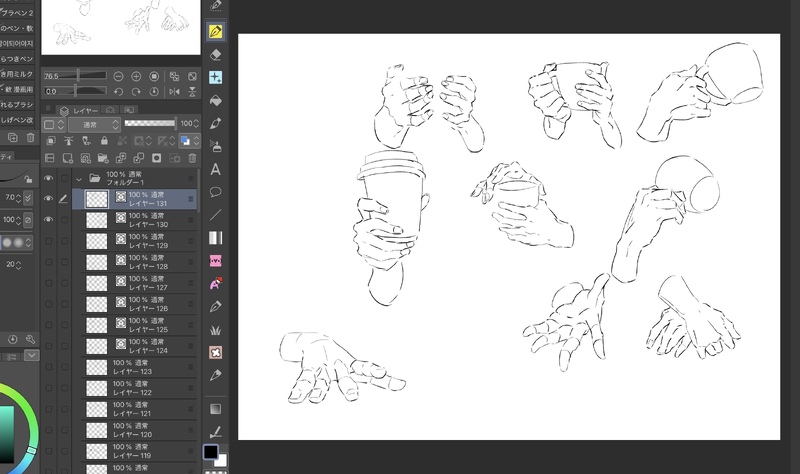Hide layer 130 with its eye icon

coord(48,219)
